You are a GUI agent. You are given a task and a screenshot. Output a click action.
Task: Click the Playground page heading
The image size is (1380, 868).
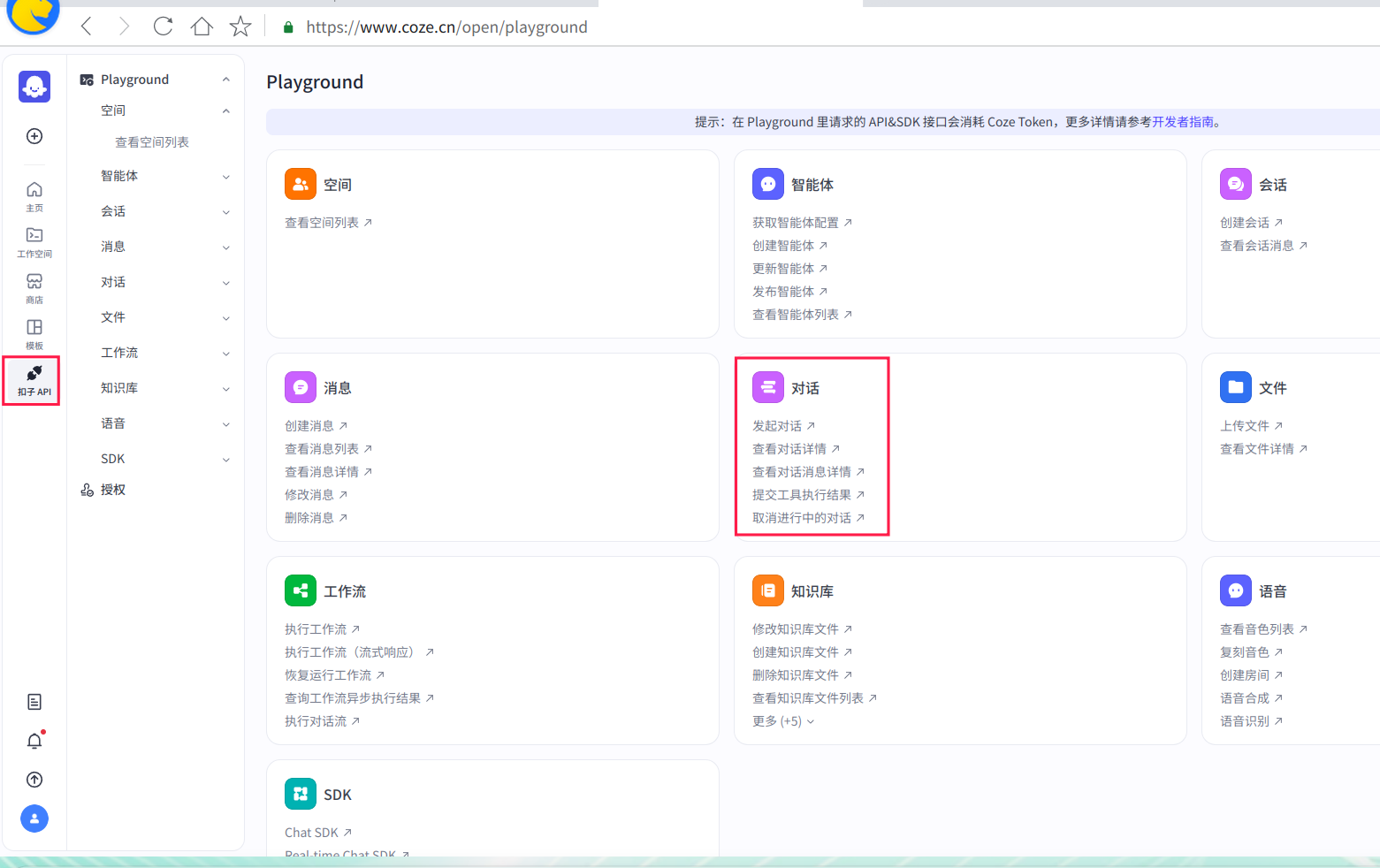[x=315, y=82]
